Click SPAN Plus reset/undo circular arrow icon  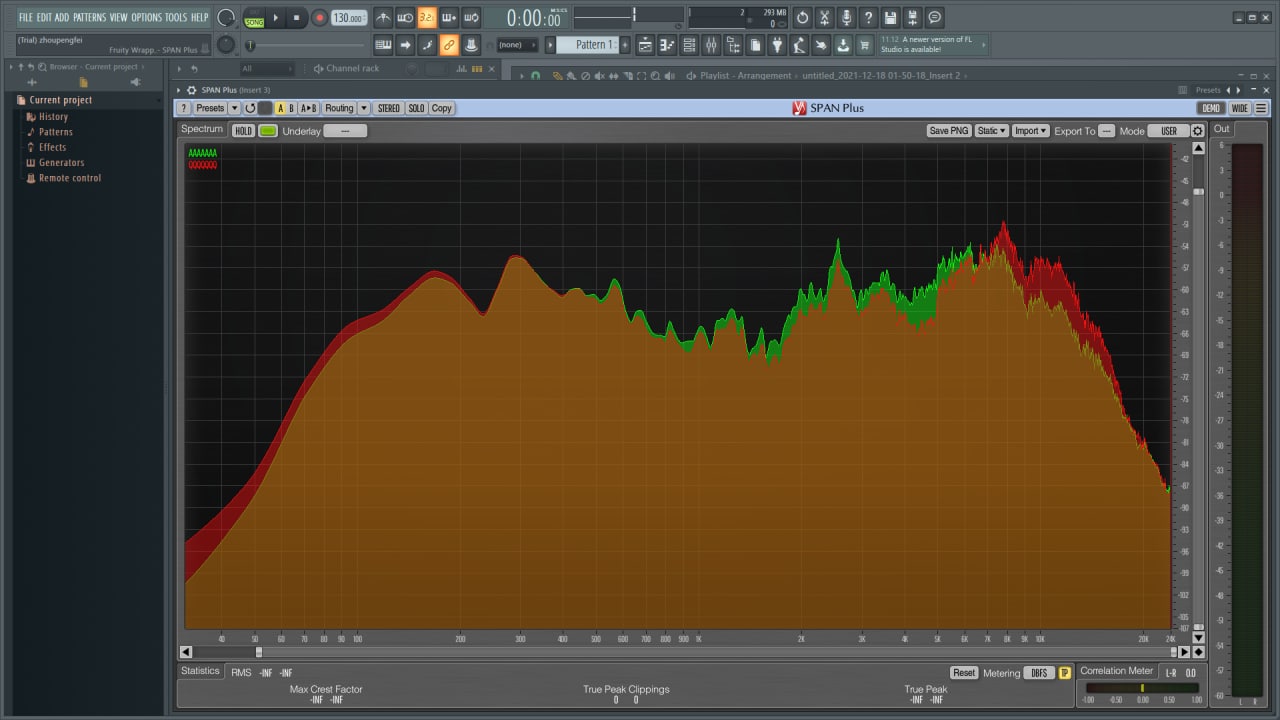tap(250, 108)
